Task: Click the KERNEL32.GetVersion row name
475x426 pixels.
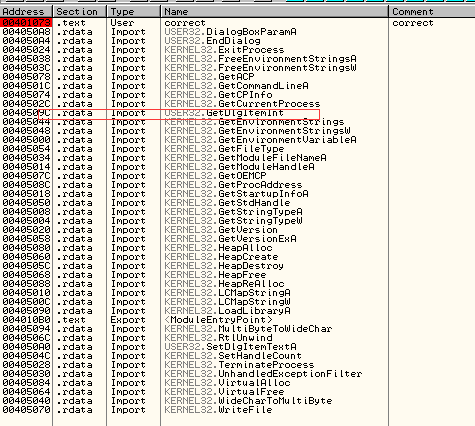Action: (x=221, y=230)
